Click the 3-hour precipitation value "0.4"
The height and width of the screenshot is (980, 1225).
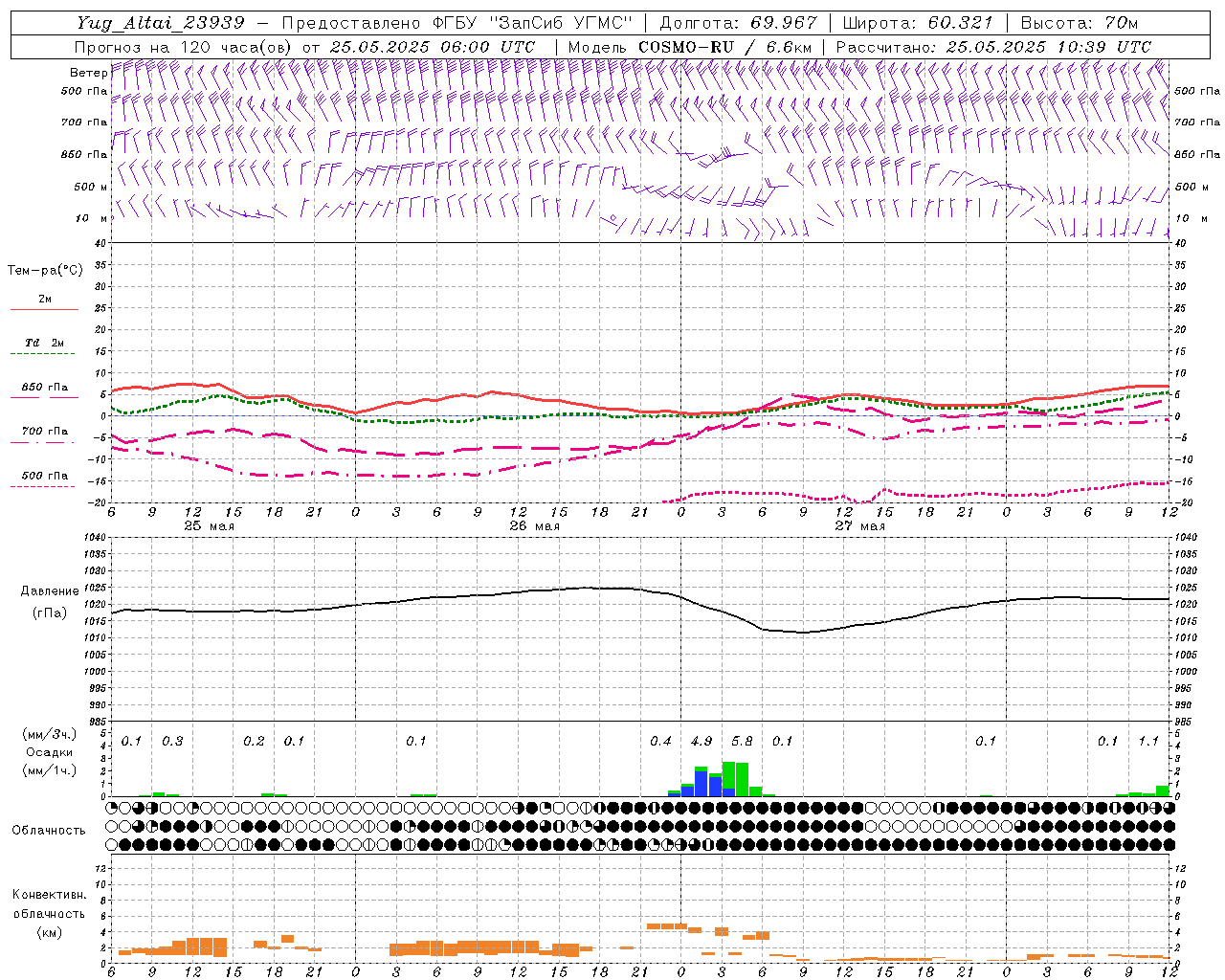click(x=660, y=741)
